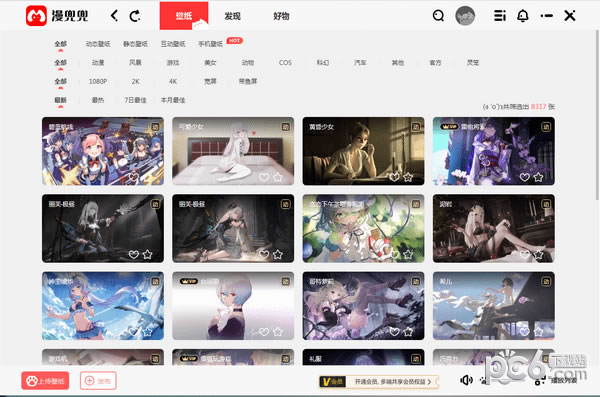Star the 黄昏少女 wallpaper

[x=408, y=177]
